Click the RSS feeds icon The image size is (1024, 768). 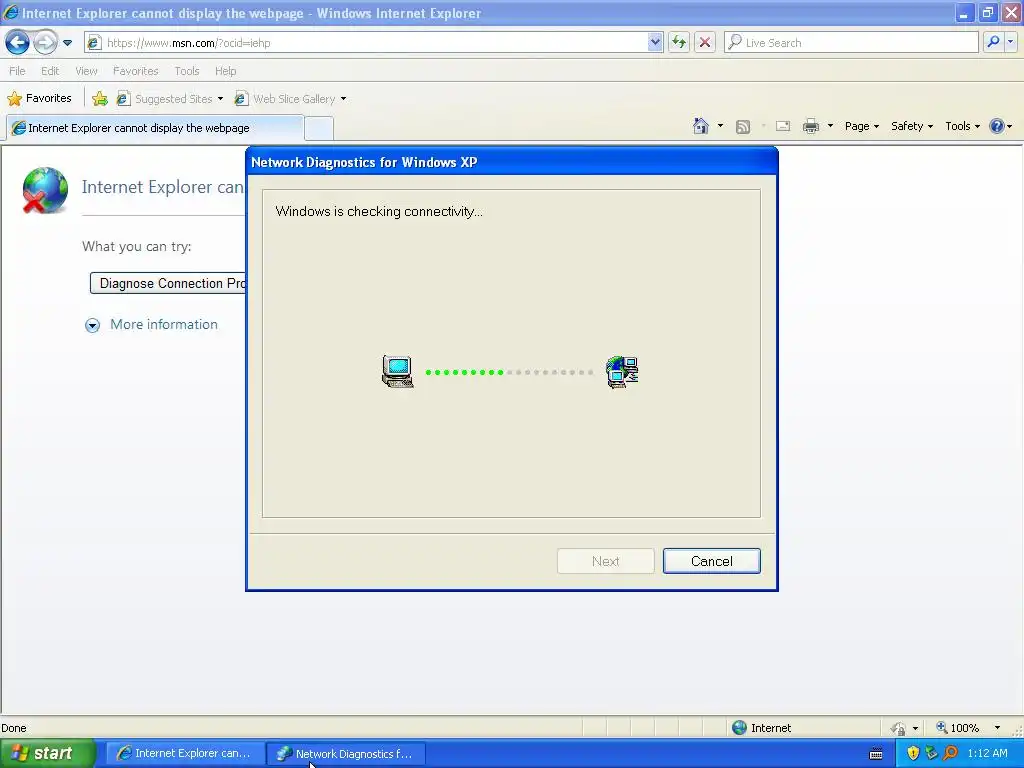click(743, 127)
